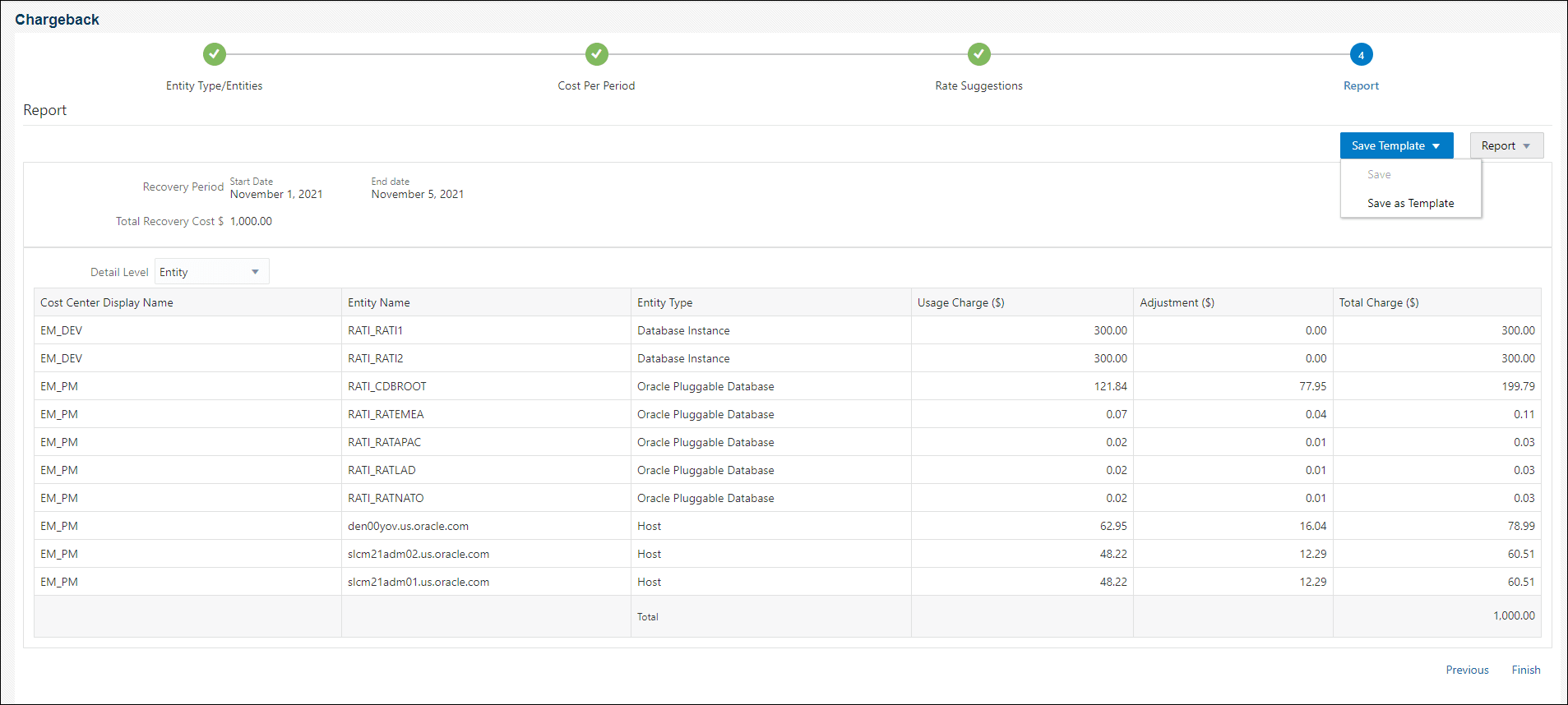Click the Total label in footer row
This screenshot has width=1568, height=705.
pyautogui.click(x=647, y=616)
